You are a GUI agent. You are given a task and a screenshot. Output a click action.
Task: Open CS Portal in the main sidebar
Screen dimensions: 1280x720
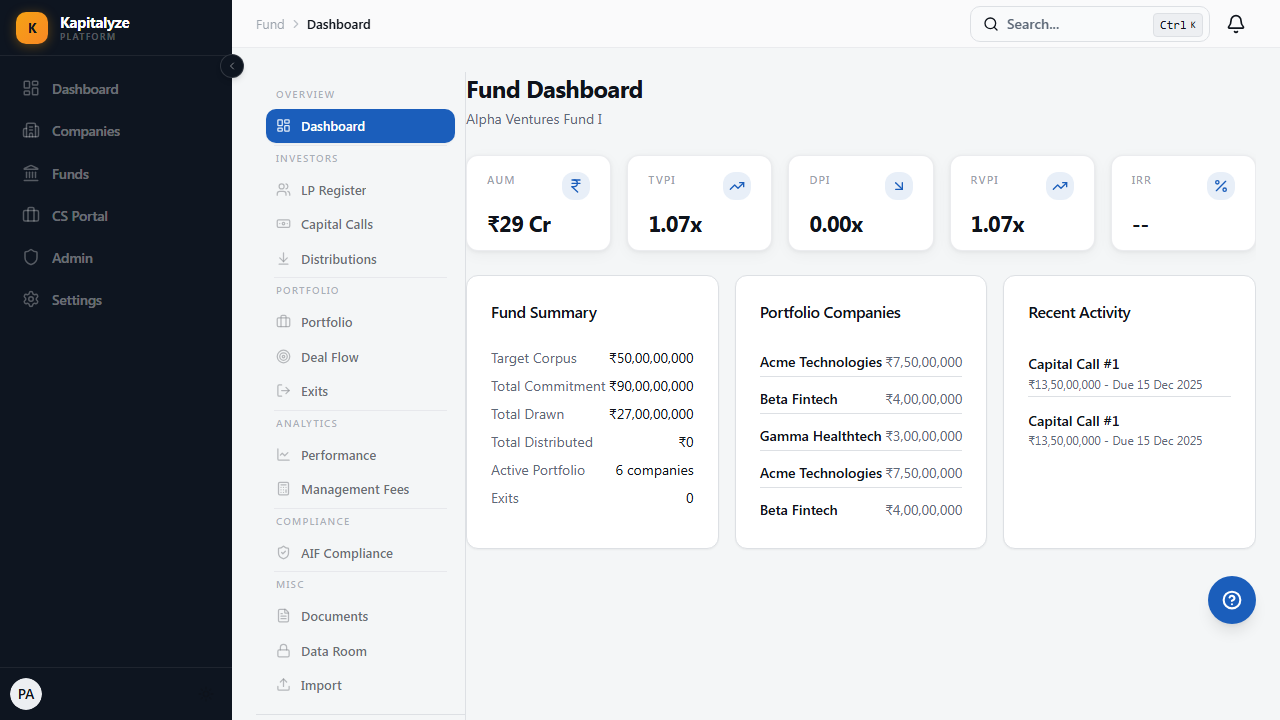pyautogui.click(x=116, y=216)
